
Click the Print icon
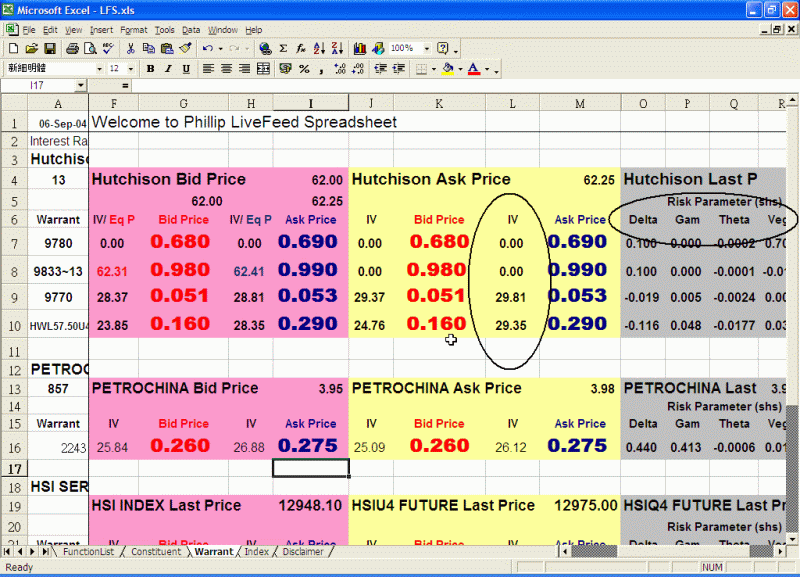(73, 48)
